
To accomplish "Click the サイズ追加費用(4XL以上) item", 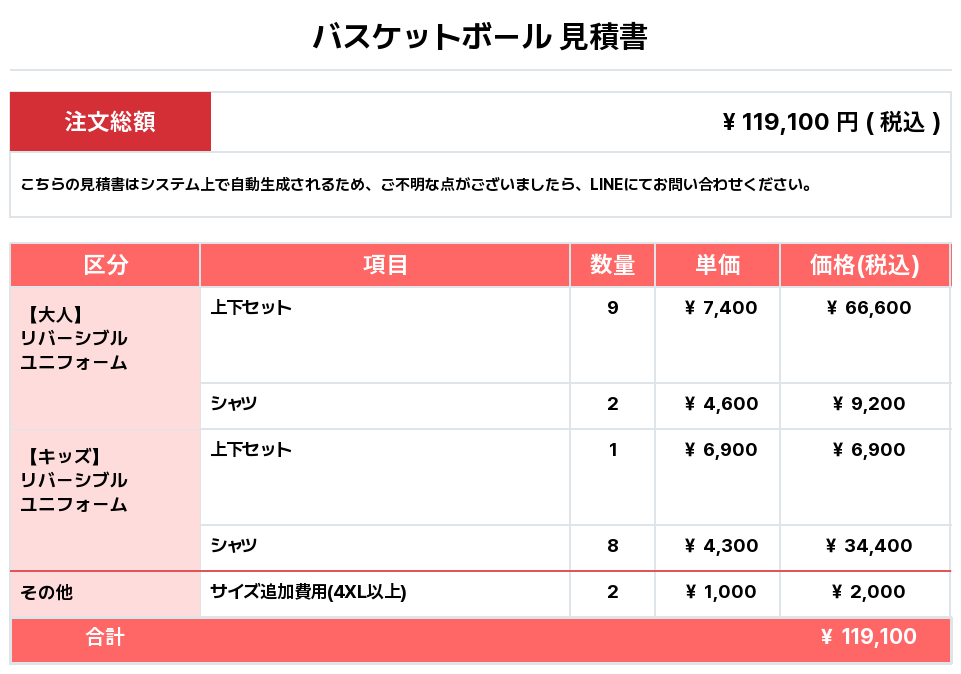I will tap(308, 592).
